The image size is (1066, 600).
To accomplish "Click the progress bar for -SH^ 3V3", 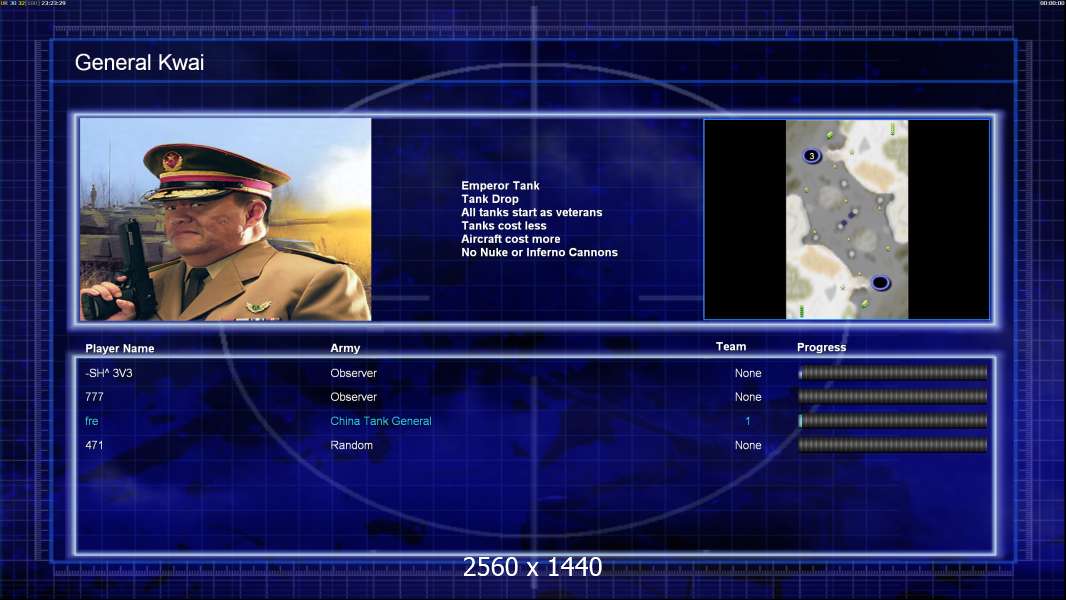I will coord(892,373).
